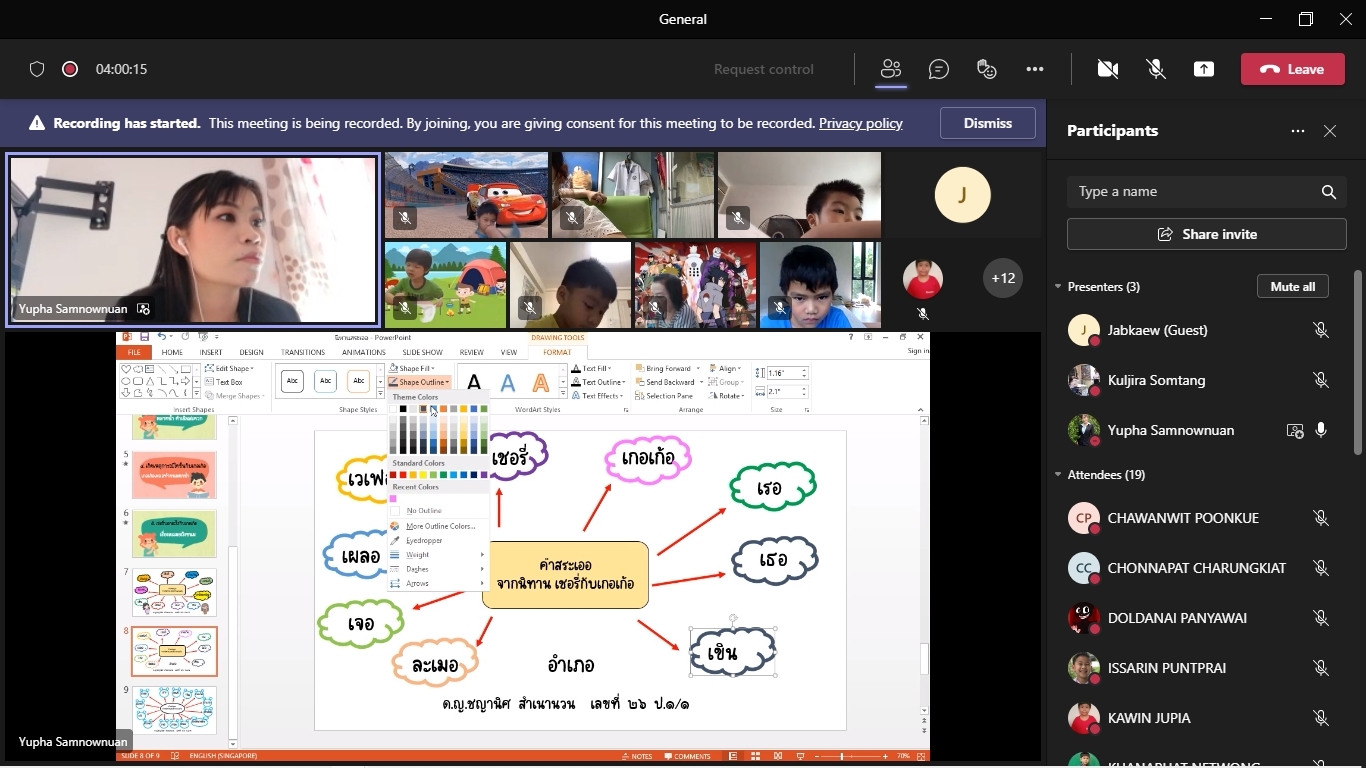The image size is (1366, 768).
Task: Open the Privacy policy link
Action: tap(860, 123)
